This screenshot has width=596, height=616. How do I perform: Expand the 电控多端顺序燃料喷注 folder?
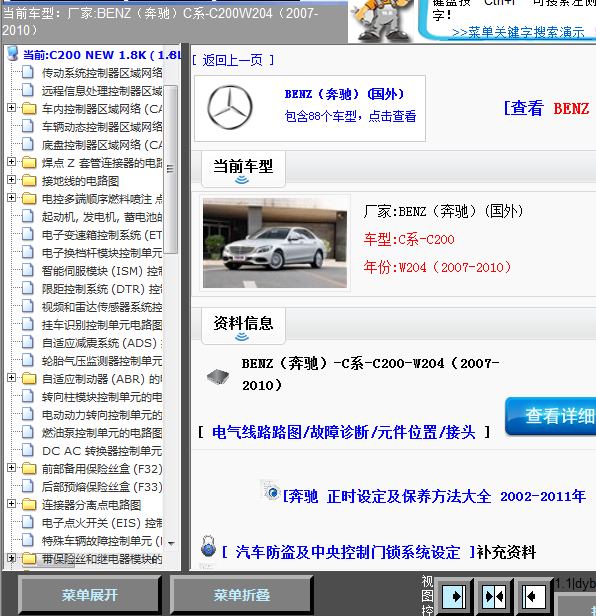(x=11, y=197)
